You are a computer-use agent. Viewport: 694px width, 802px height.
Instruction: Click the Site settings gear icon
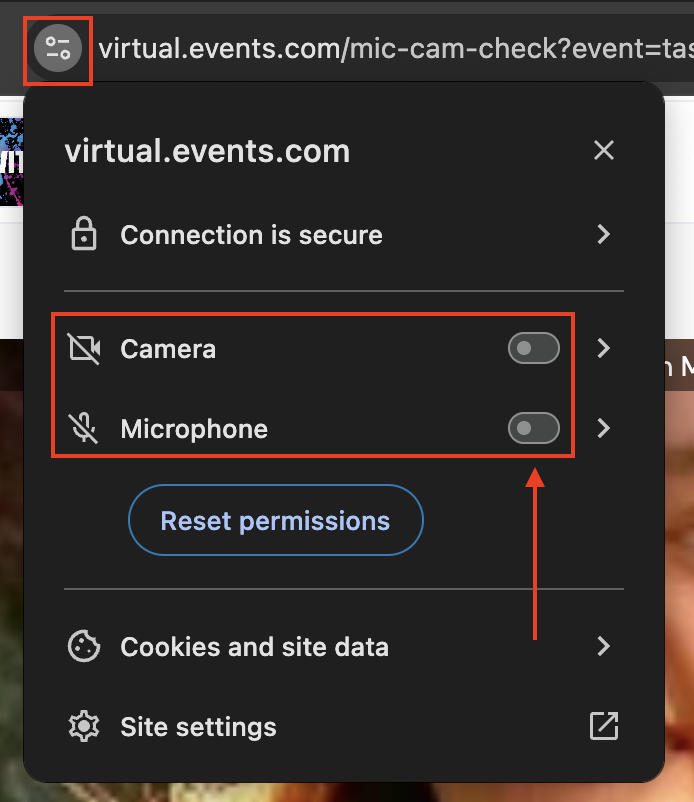(84, 727)
